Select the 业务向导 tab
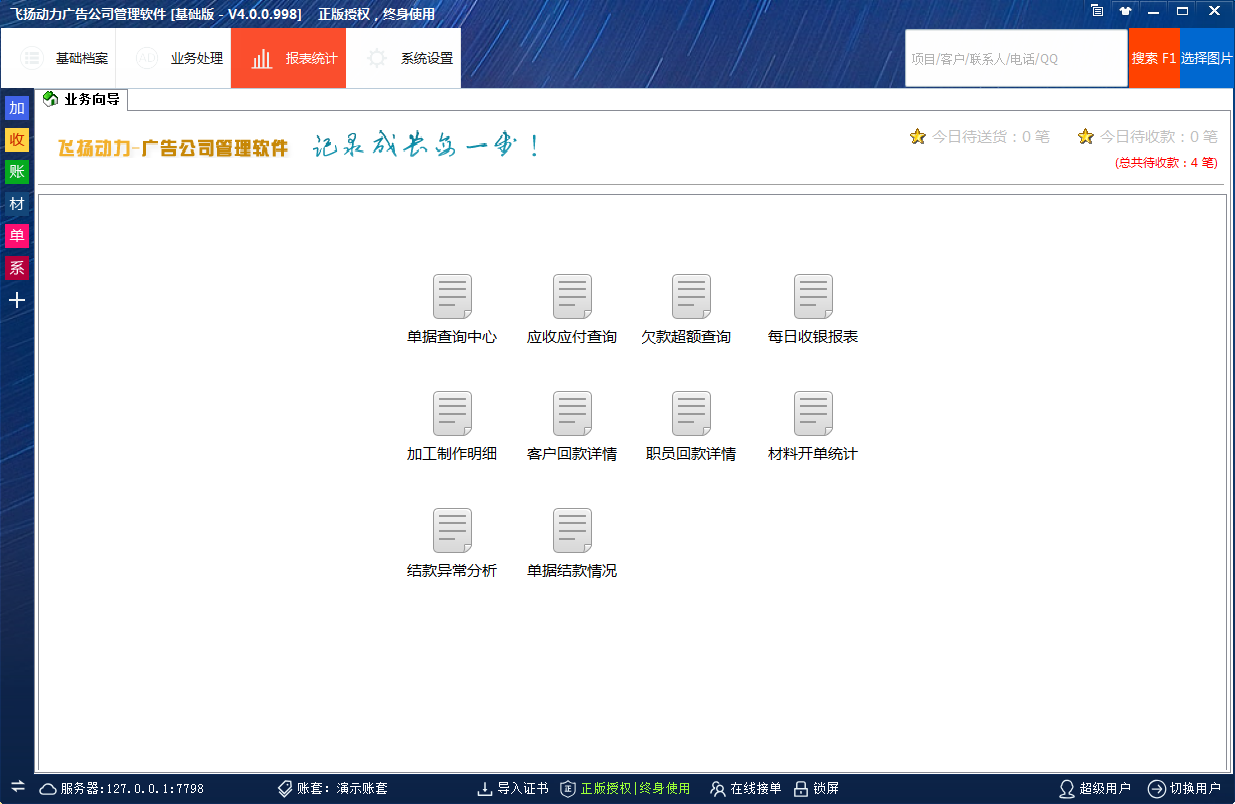This screenshot has height=804, width=1235. pos(83,99)
